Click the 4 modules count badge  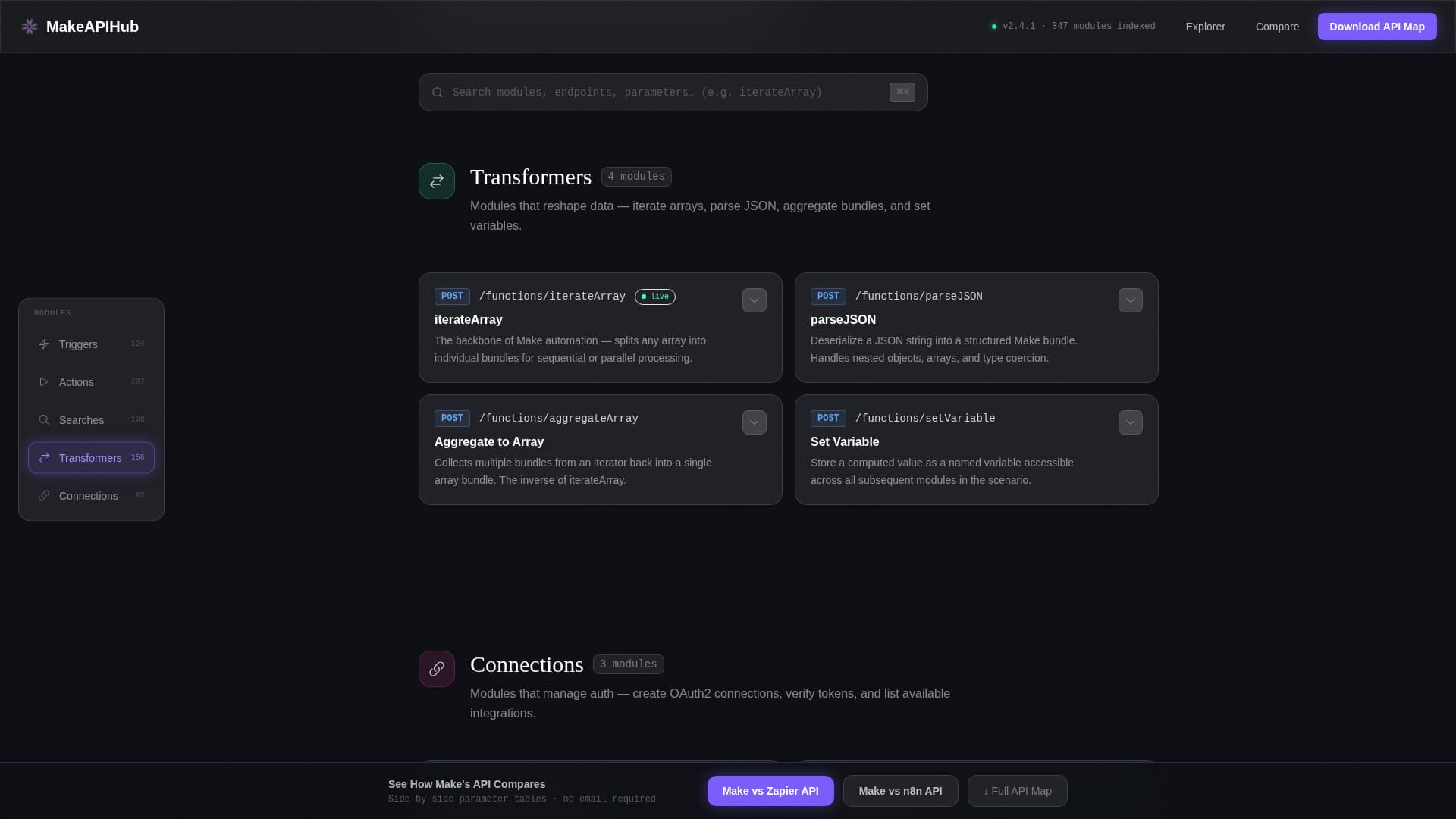636,177
